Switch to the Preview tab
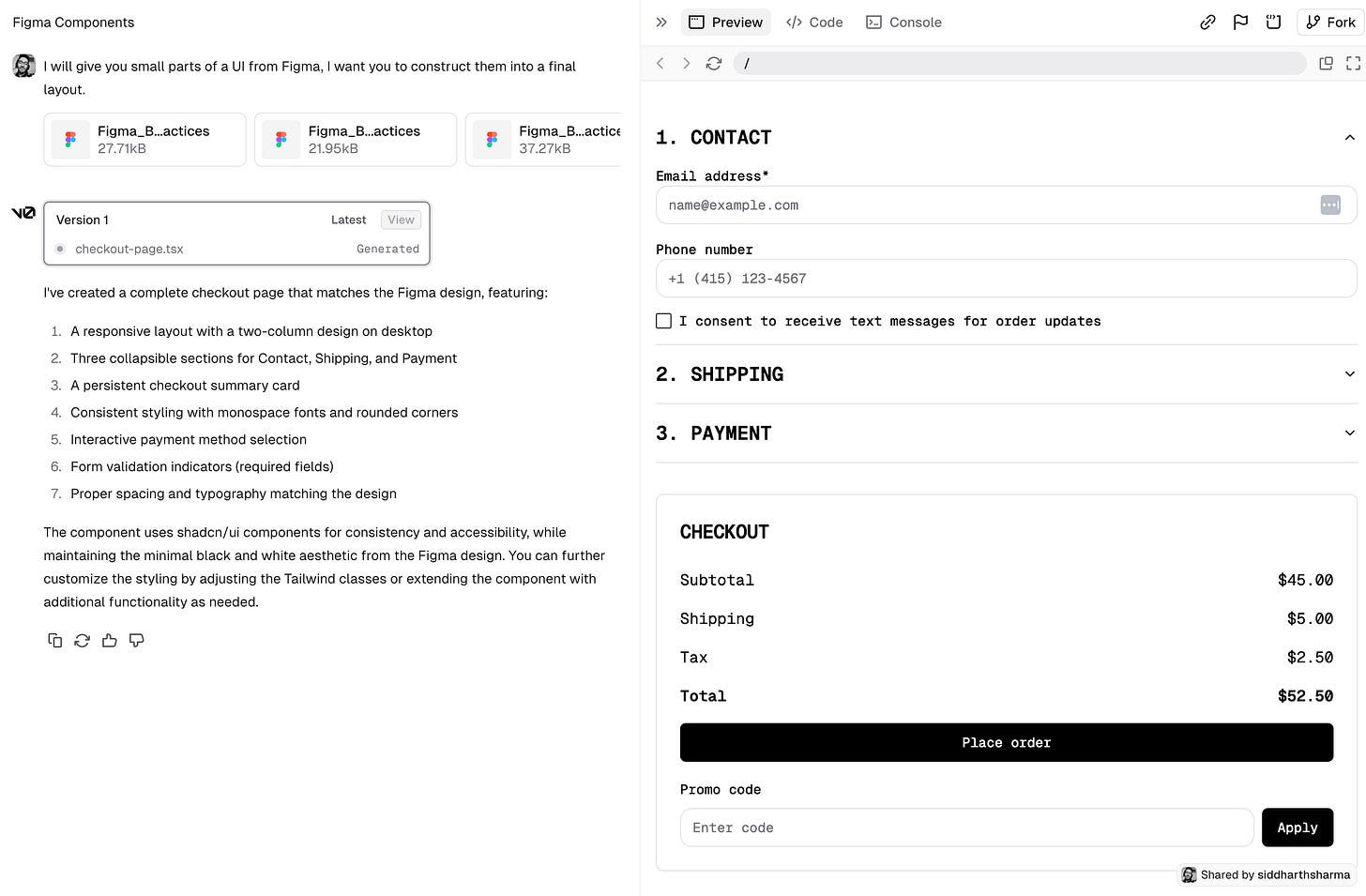1366x896 pixels. click(726, 23)
